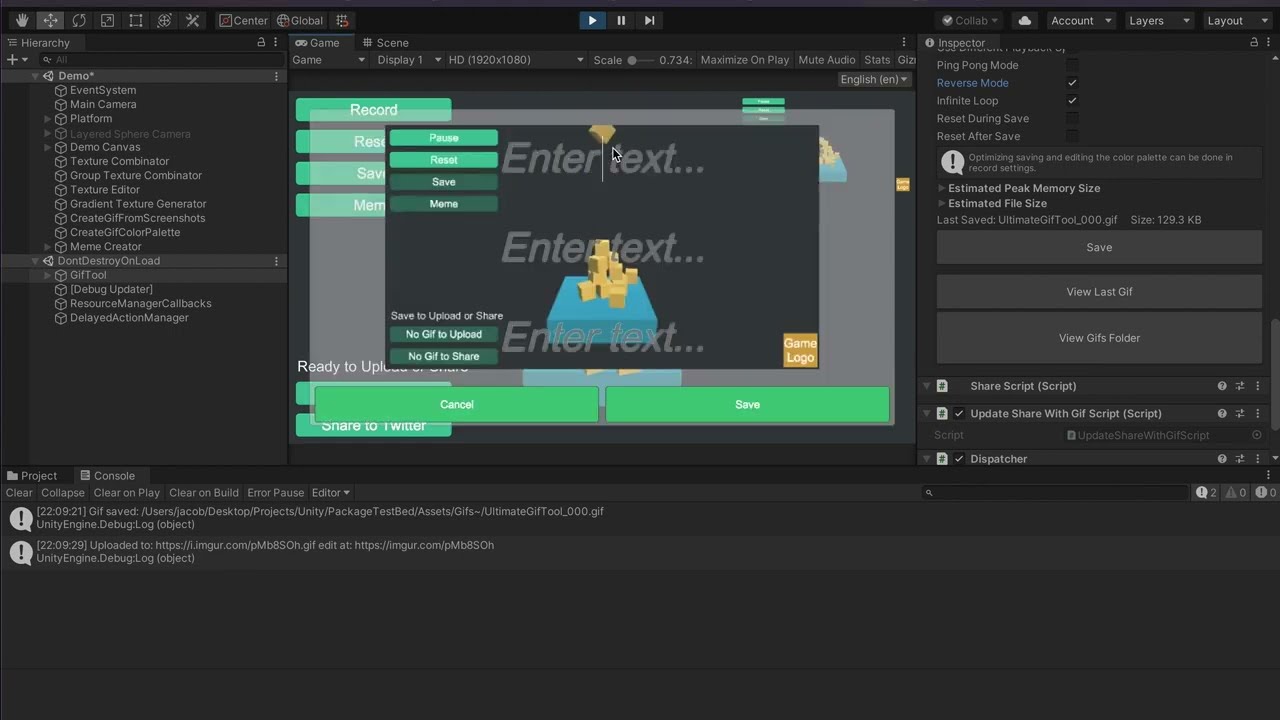The image size is (1280, 720).
Task: Click the cloud services icon
Action: click(1025, 20)
